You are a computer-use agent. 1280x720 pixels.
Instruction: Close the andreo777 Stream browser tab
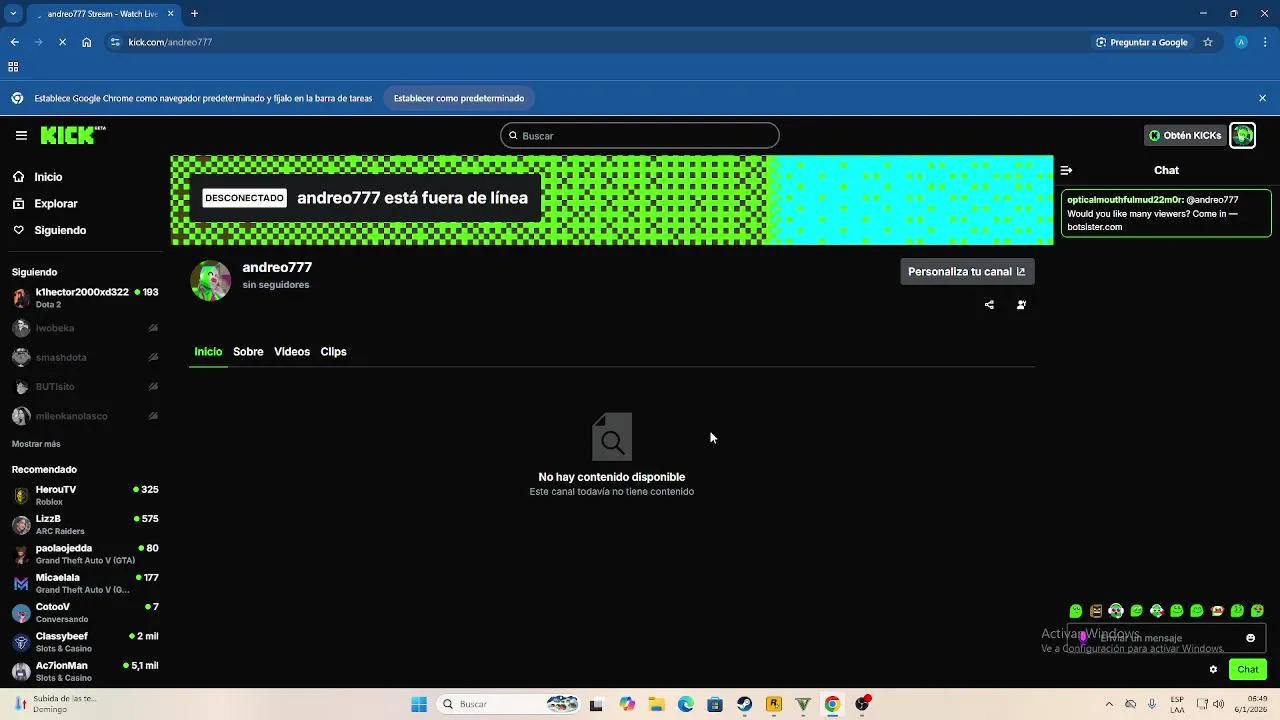[x=171, y=14]
